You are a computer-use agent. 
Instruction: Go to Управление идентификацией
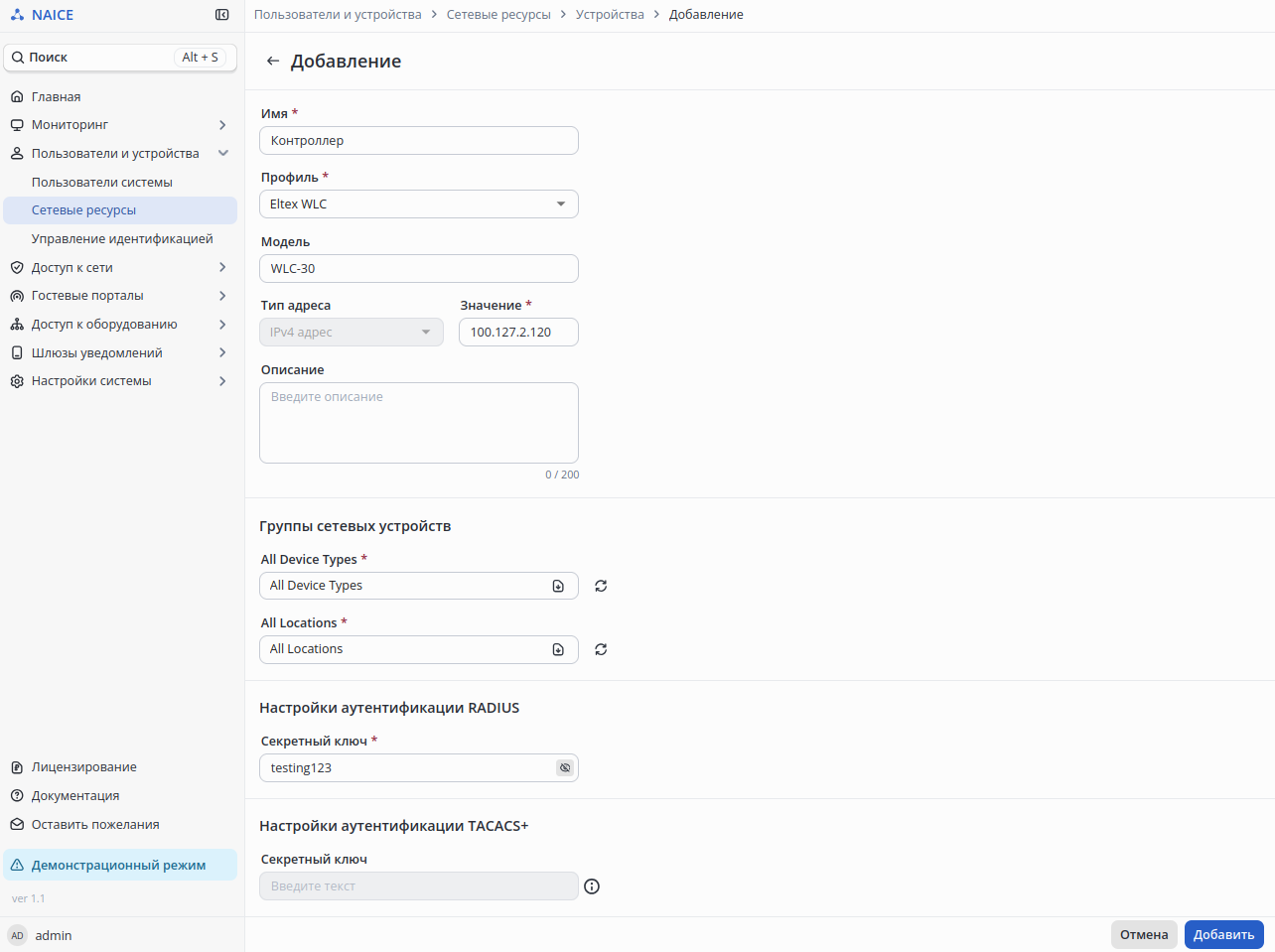(x=122, y=239)
